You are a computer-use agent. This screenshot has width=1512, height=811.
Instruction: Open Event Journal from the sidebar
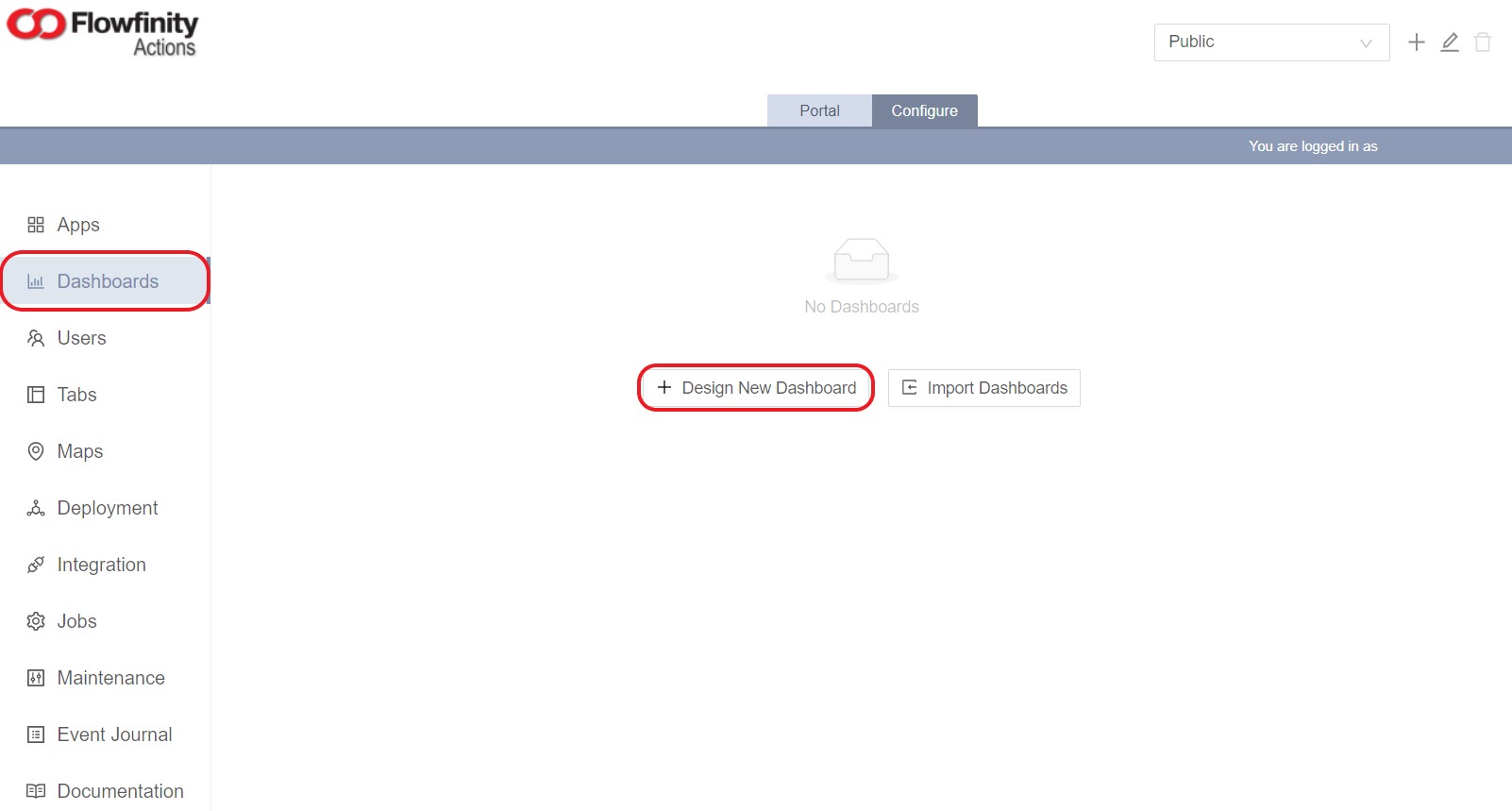[114, 735]
